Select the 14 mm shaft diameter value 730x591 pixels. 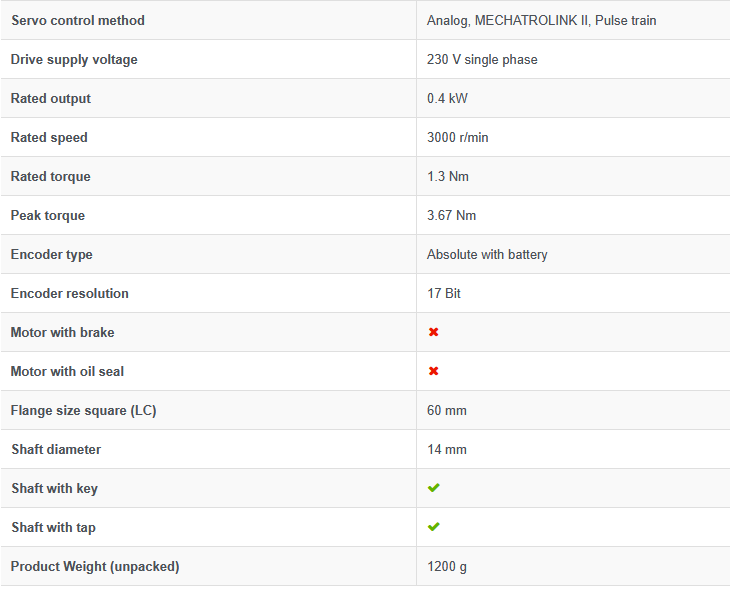click(447, 449)
